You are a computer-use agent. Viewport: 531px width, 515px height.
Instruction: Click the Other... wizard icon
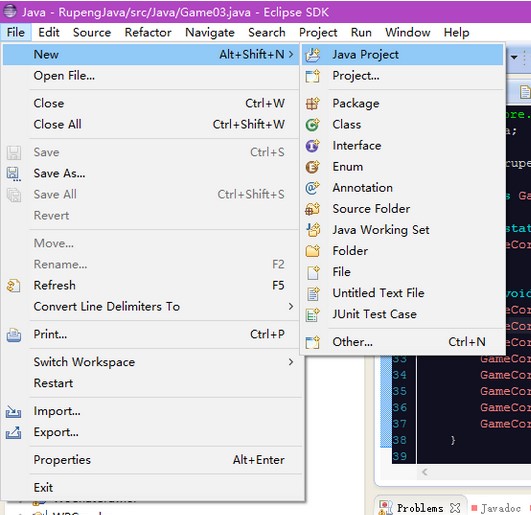313,342
